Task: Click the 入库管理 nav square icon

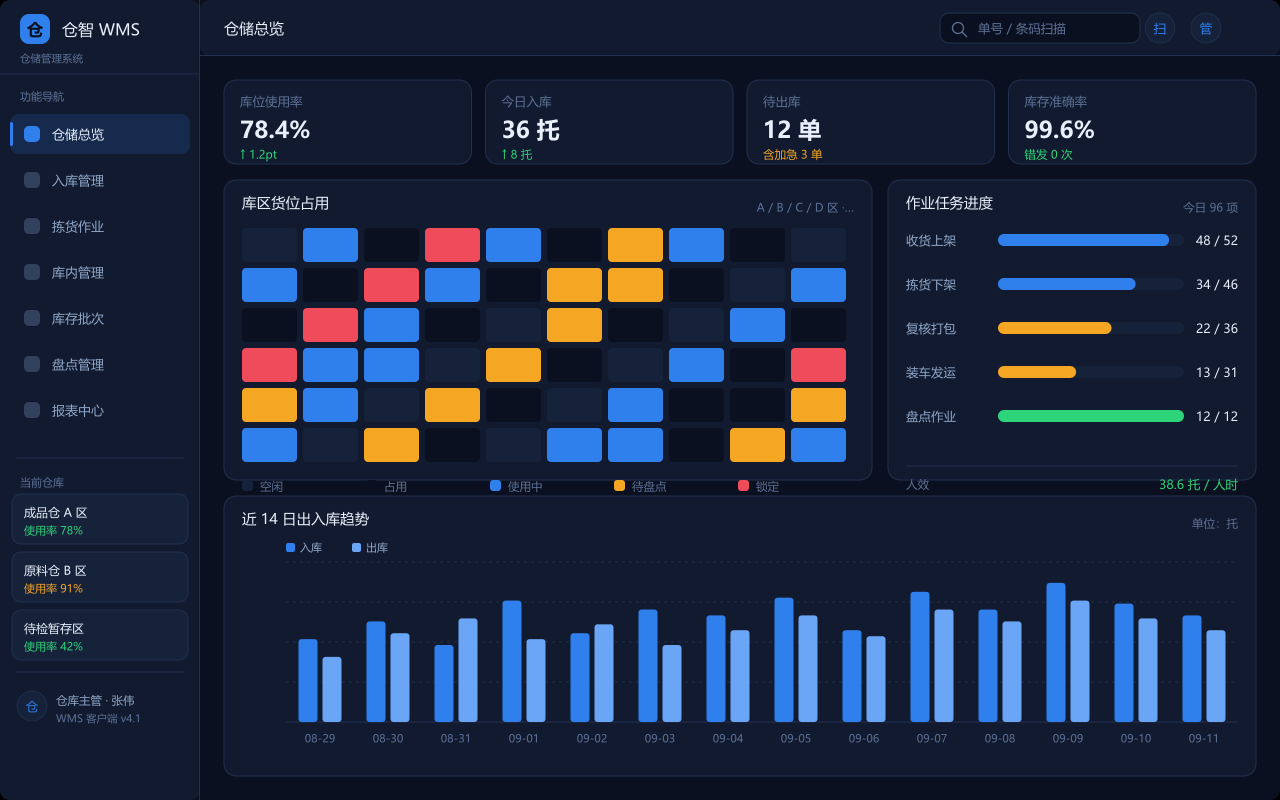Action: 32,180
